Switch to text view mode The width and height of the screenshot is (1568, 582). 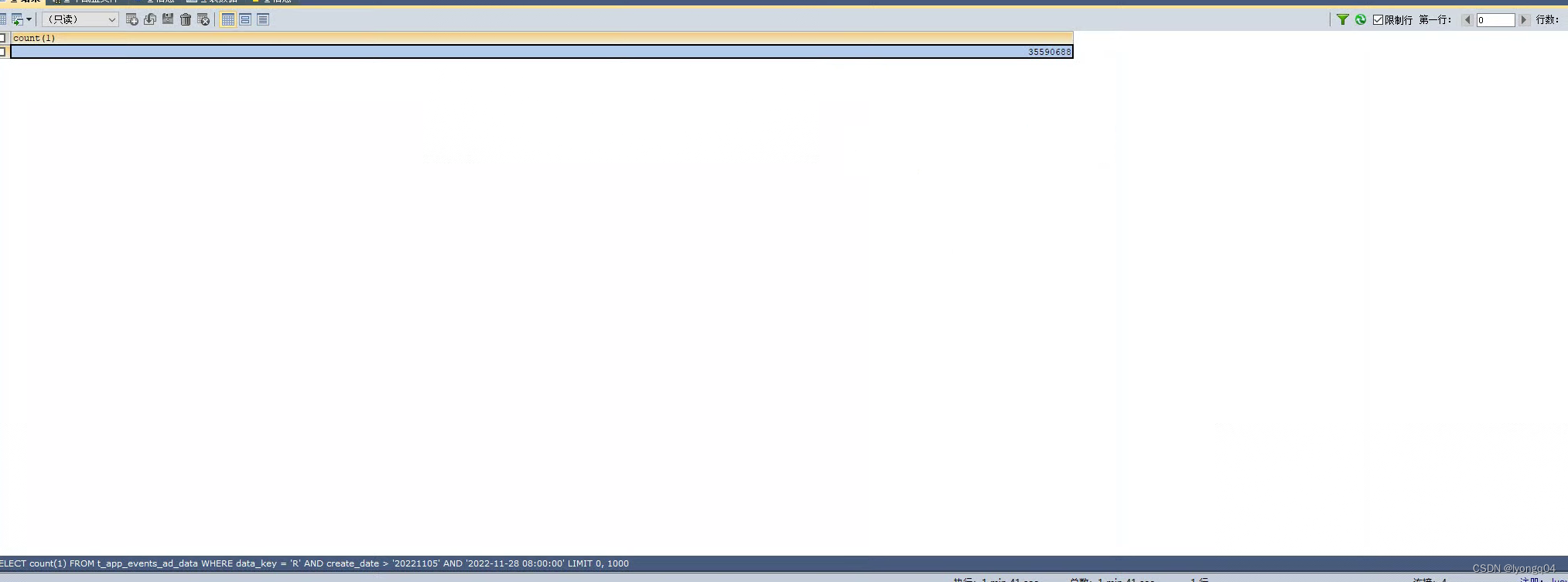pyautogui.click(x=263, y=19)
